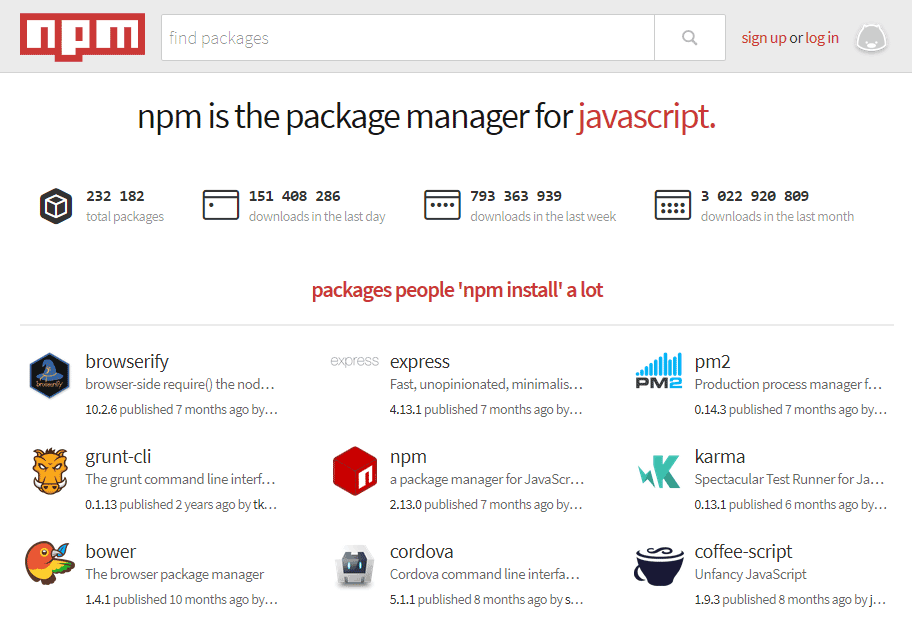Click the grunt boar logo

coord(50,471)
